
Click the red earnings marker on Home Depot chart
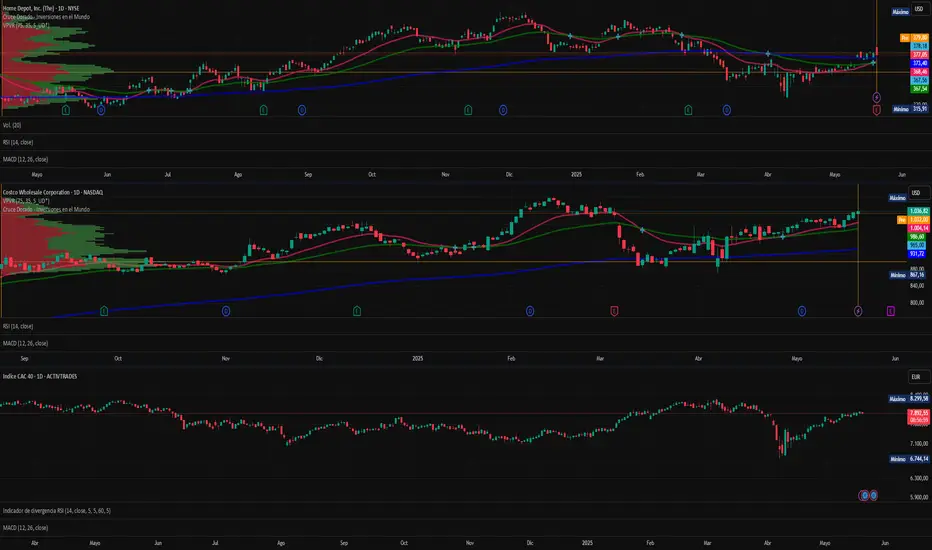pos(876,110)
